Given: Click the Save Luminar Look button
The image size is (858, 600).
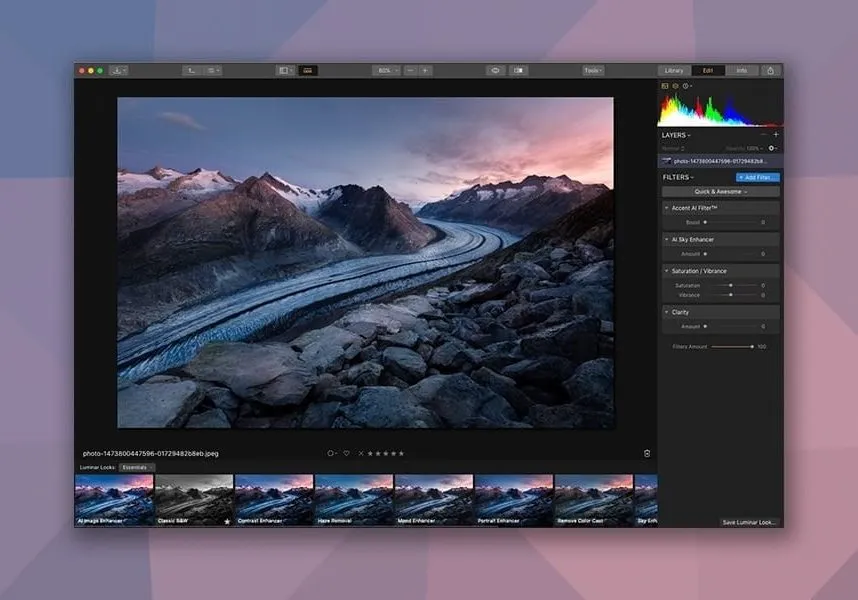Looking at the screenshot, I should coord(749,522).
